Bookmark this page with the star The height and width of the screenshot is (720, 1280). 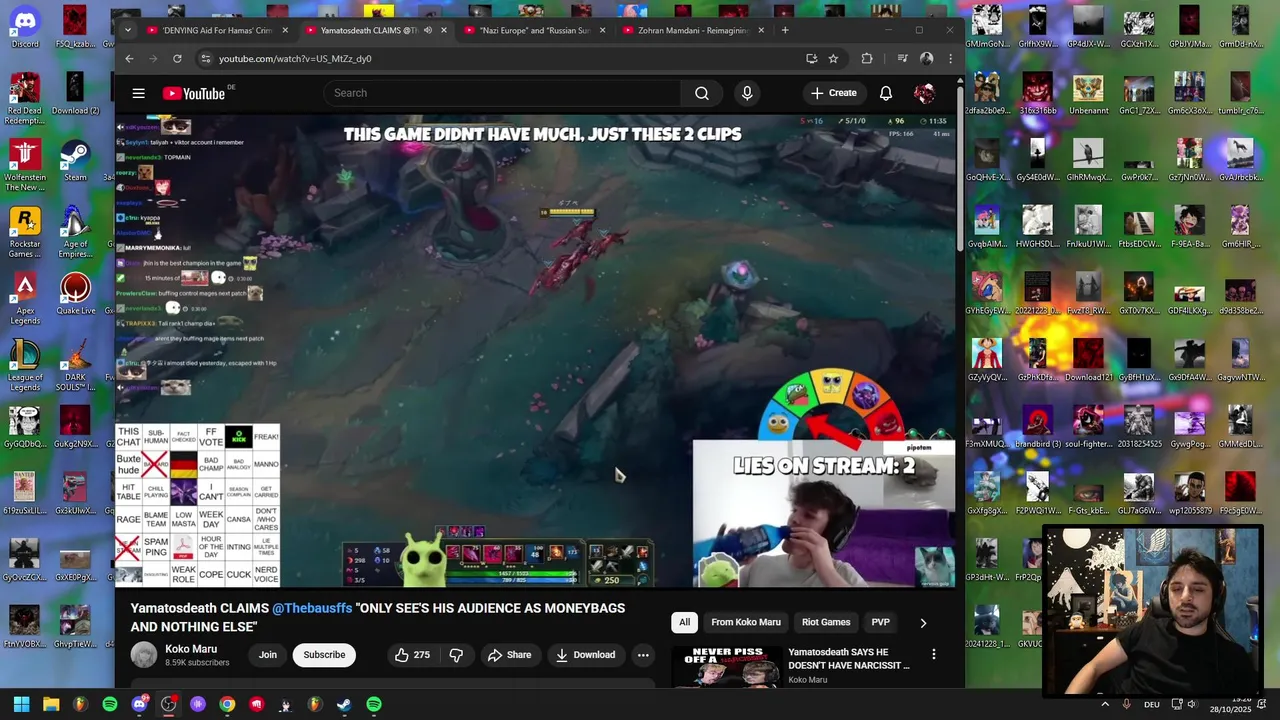pos(833,59)
